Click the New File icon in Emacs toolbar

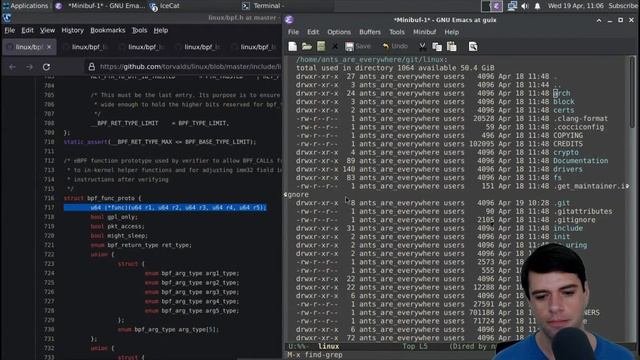coord(293,47)
